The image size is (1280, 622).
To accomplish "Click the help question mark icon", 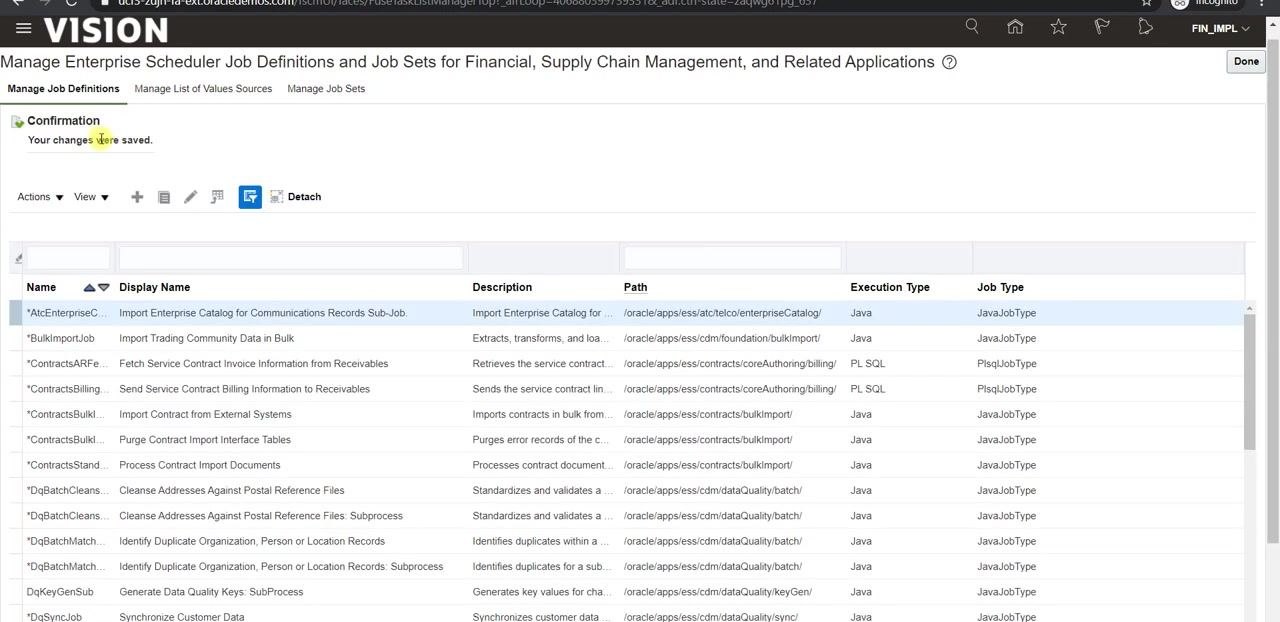I will point(950,62).
